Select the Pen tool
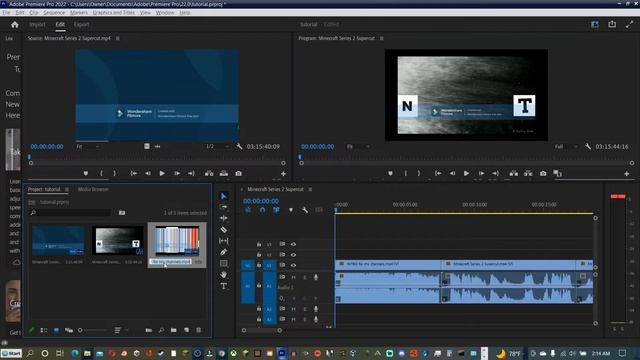The image size is (640, 360). pos(224,252)
